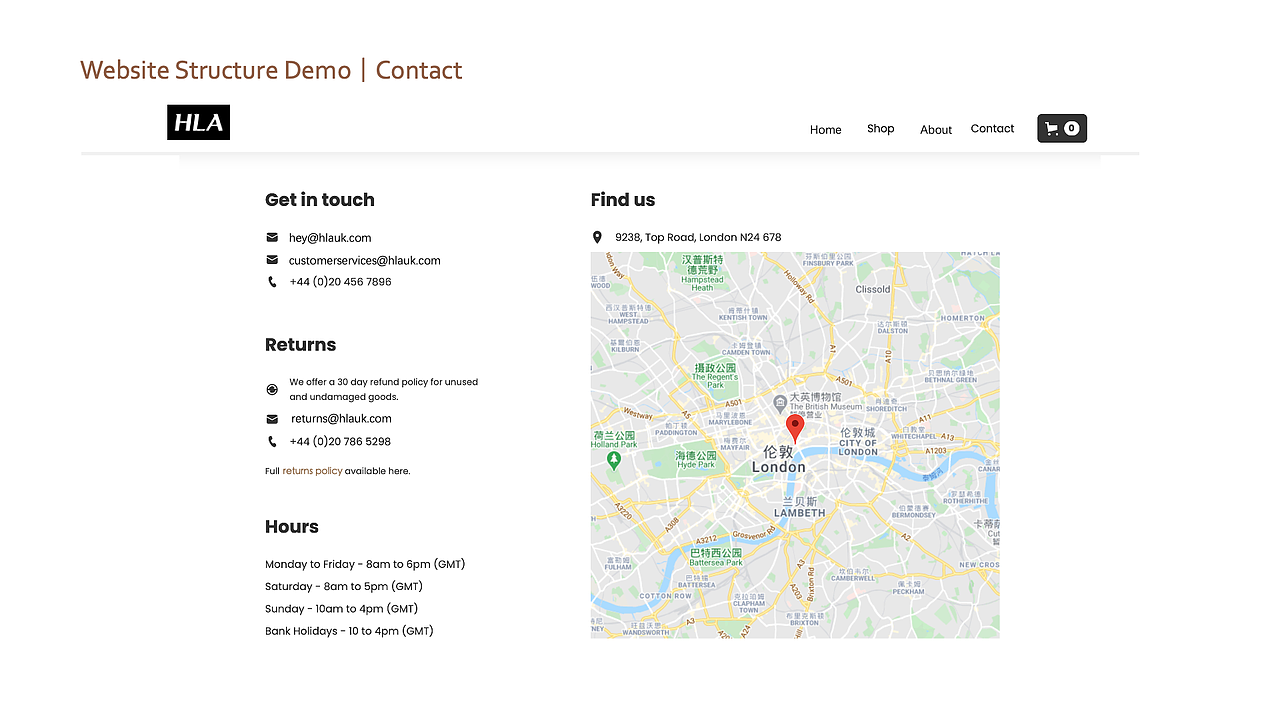Image resolution: width=1280 pixels, height=720 pixels.
Task: Click location pin icon beside the address
Action: point(597,237)
